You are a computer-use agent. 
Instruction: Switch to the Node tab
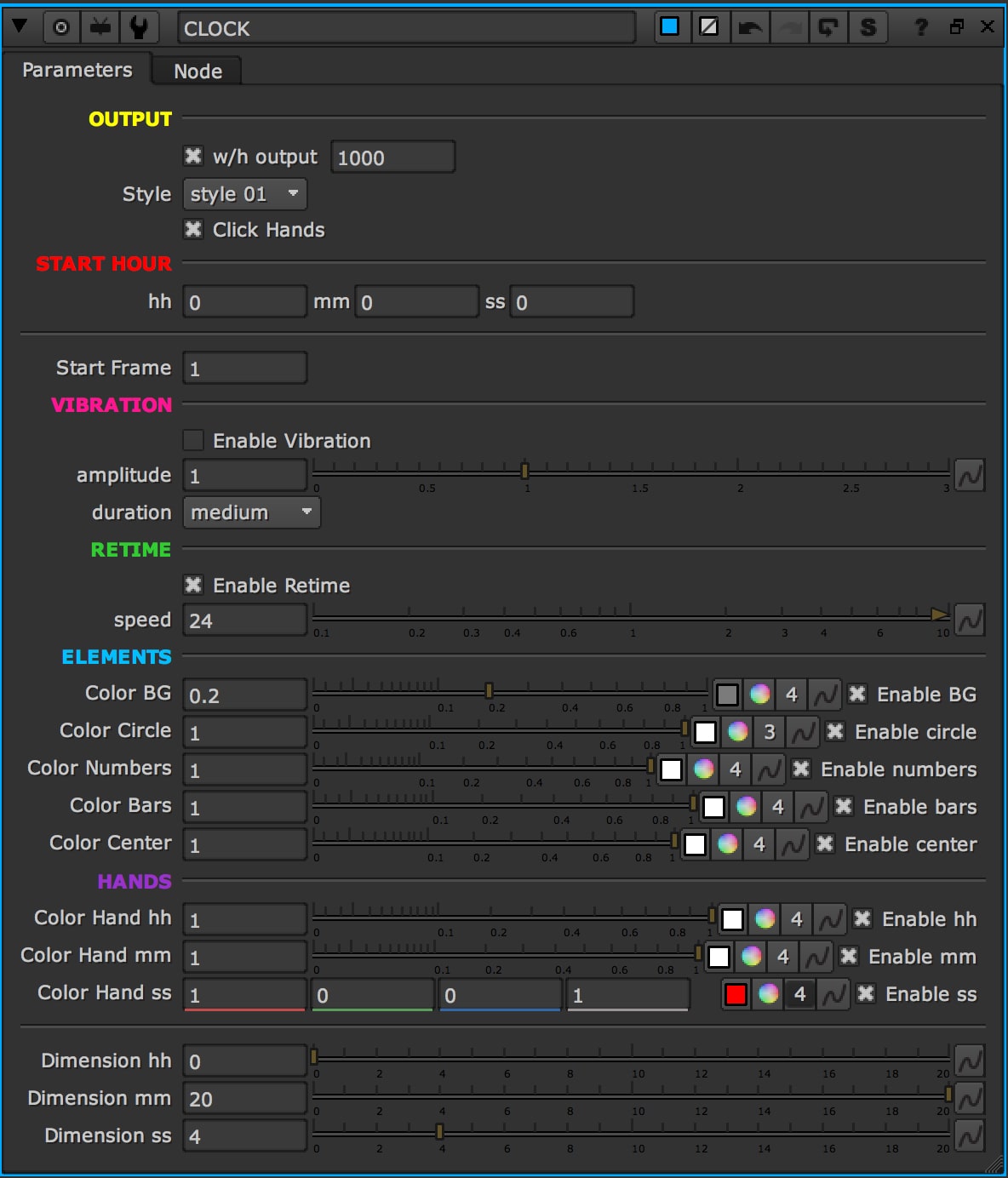[198, 71]
